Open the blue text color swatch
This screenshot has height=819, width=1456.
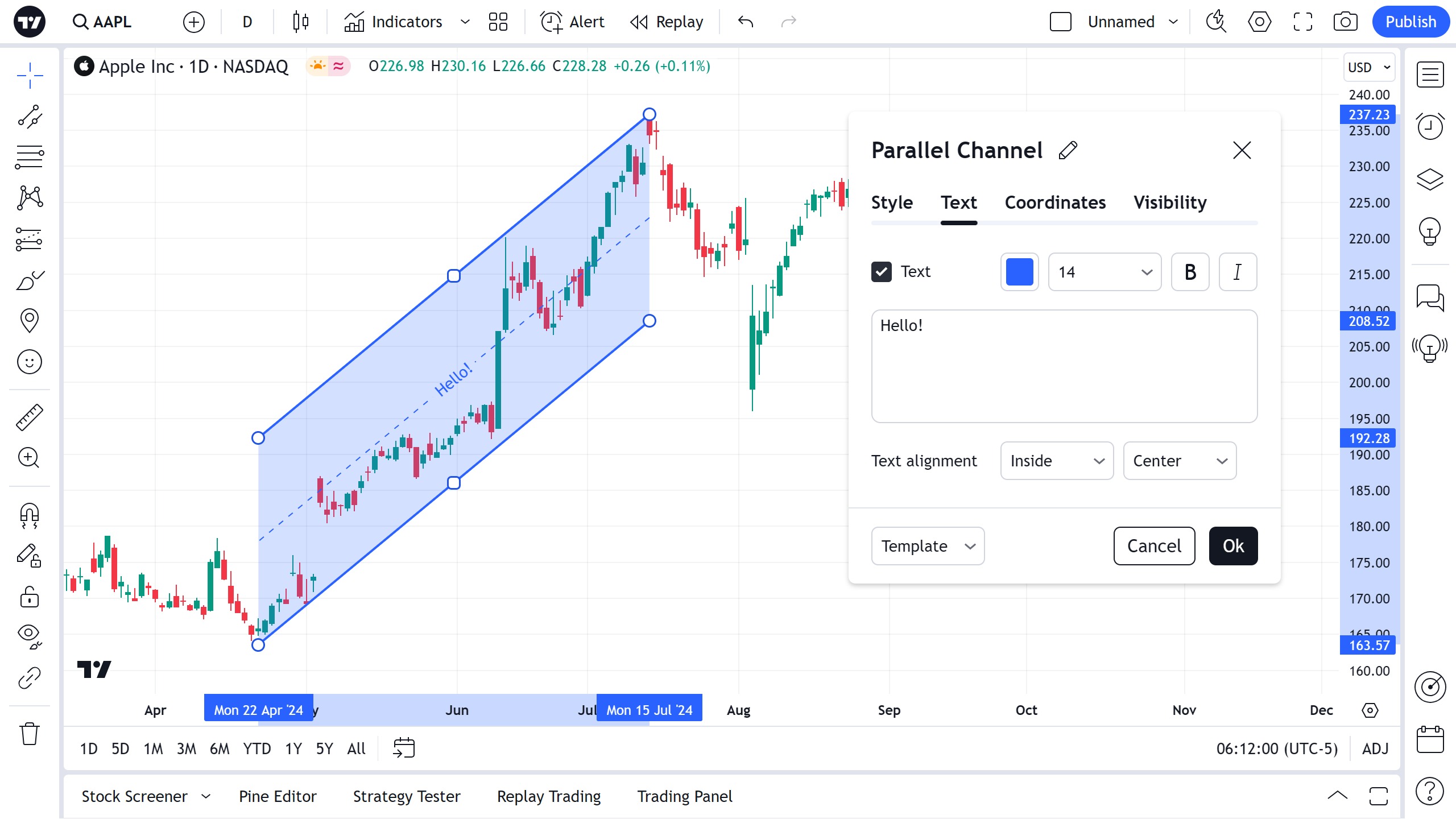coord(1019,272)
